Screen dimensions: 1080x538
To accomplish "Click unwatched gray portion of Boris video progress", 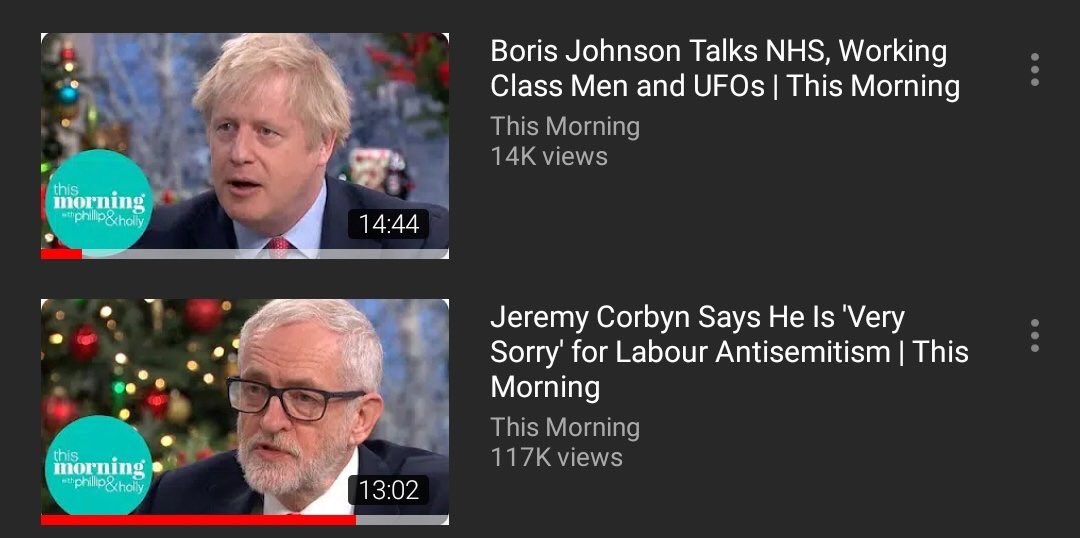I will [x=265, y=254].
